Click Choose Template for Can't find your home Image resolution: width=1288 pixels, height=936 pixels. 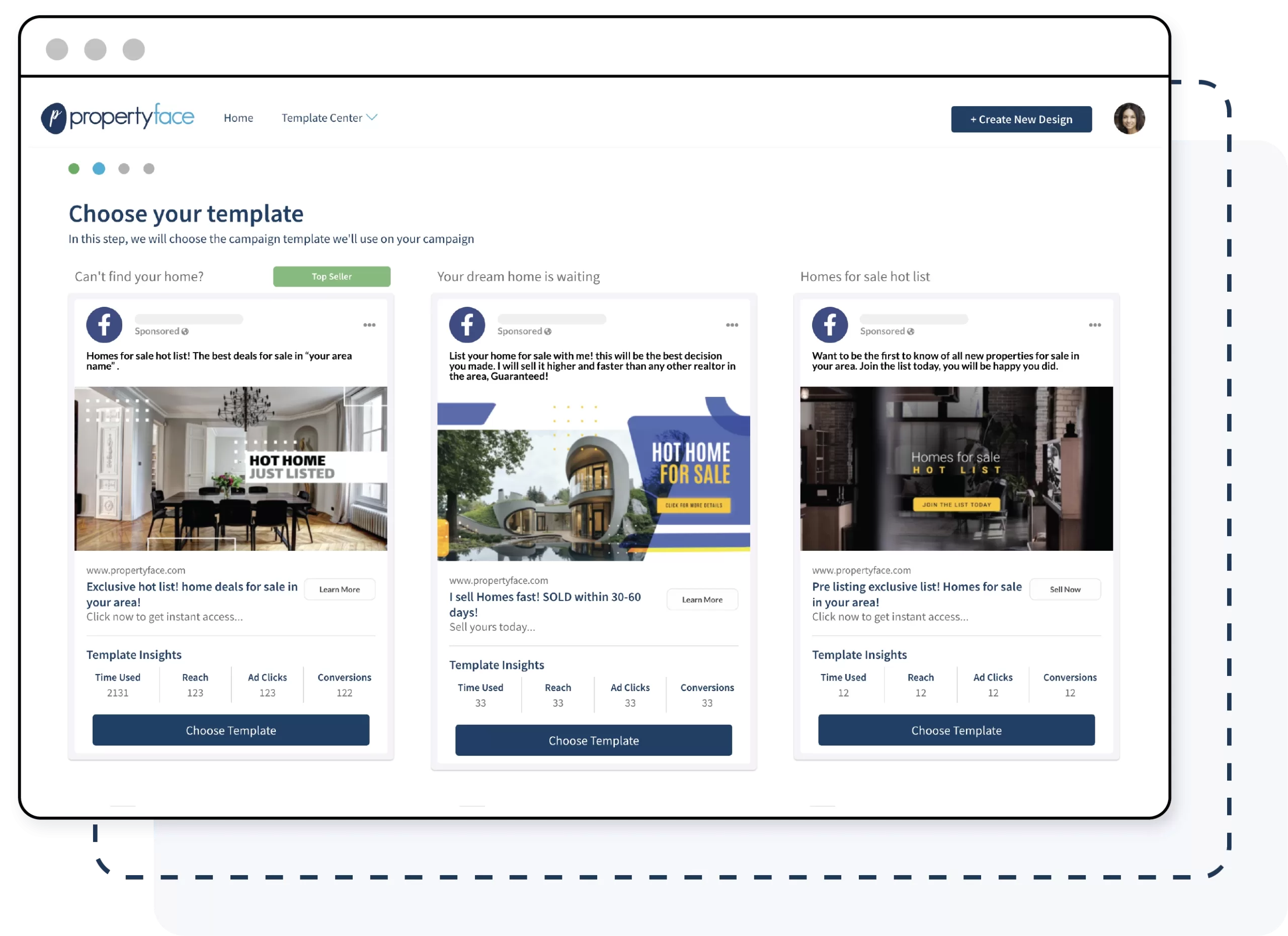230,729
